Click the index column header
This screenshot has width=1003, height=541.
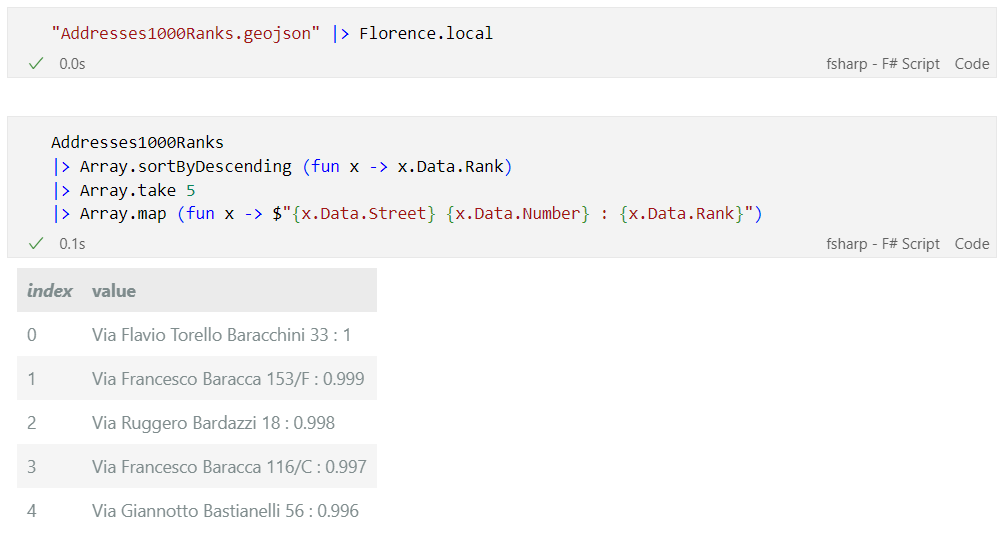[x=49, y=290]
